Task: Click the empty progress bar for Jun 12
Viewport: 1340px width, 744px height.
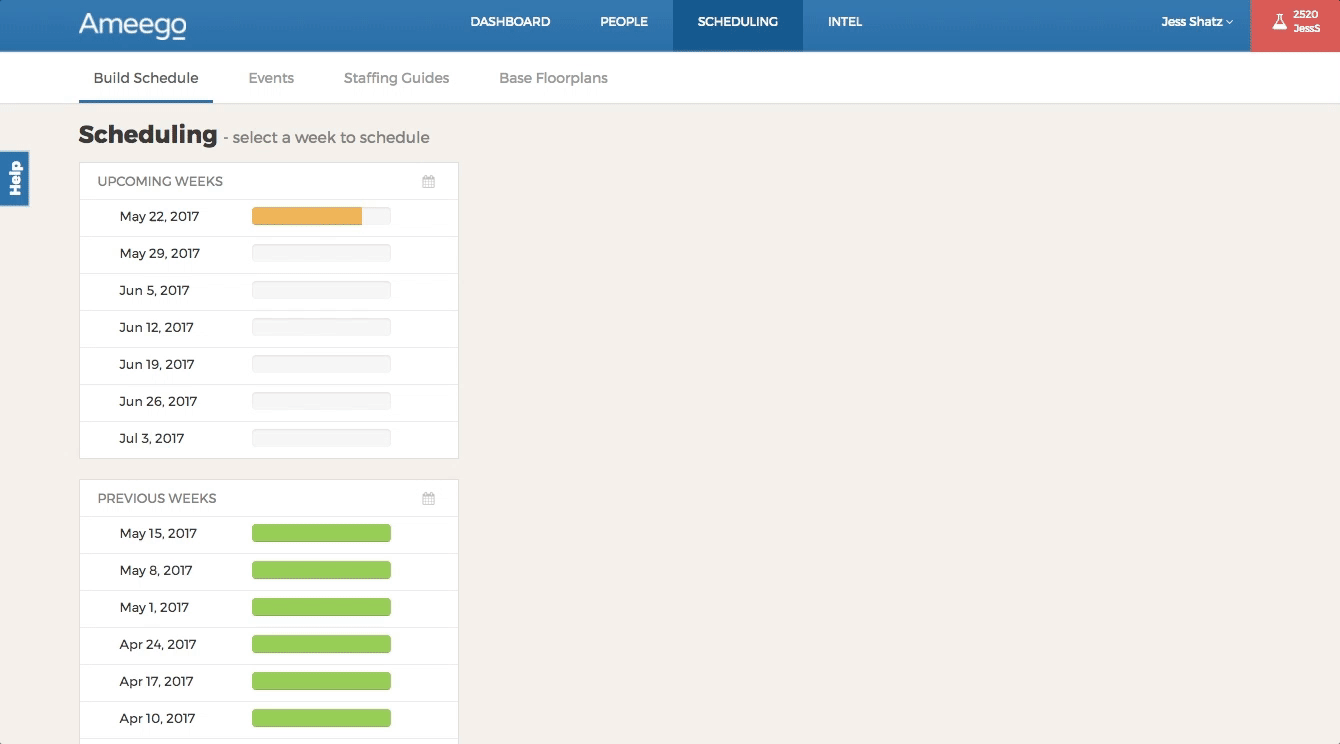Action: 321,327
